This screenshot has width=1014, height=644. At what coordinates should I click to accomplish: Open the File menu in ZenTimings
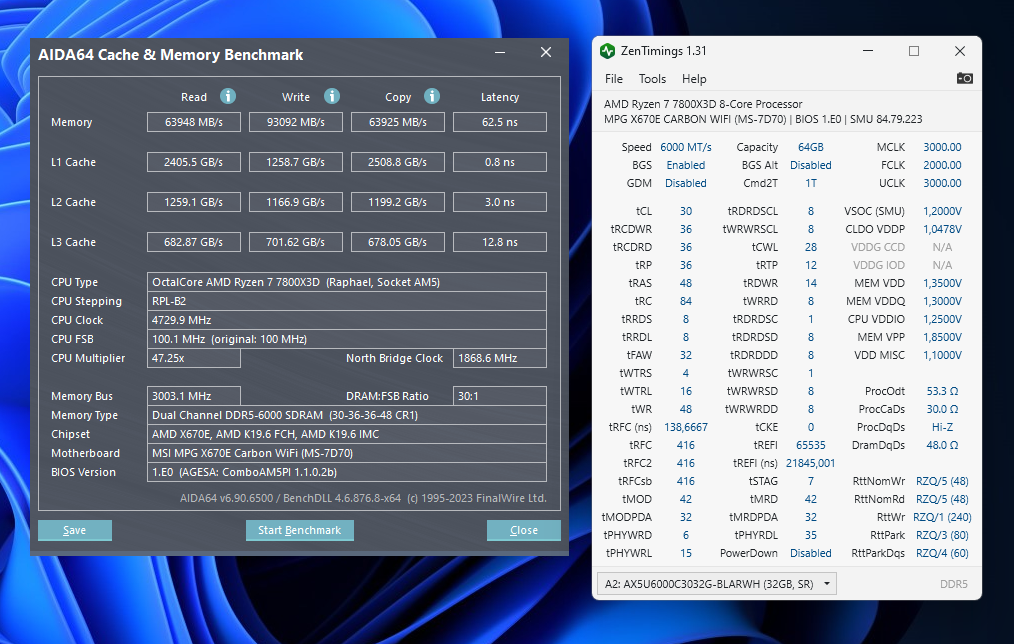click(614, 79)
